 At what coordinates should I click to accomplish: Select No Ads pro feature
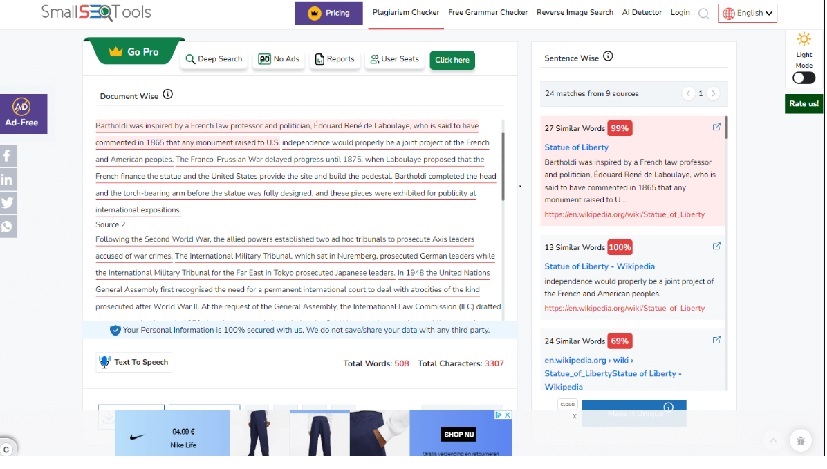pyautogui.click(x=278, y=59)
